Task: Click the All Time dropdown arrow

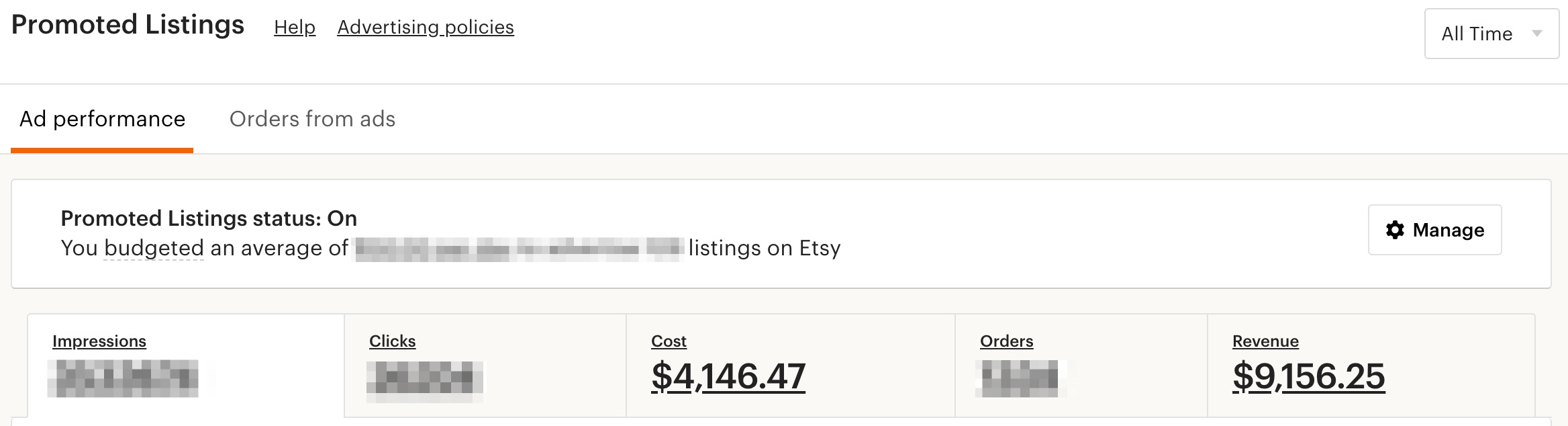Action: point(1536,34)
